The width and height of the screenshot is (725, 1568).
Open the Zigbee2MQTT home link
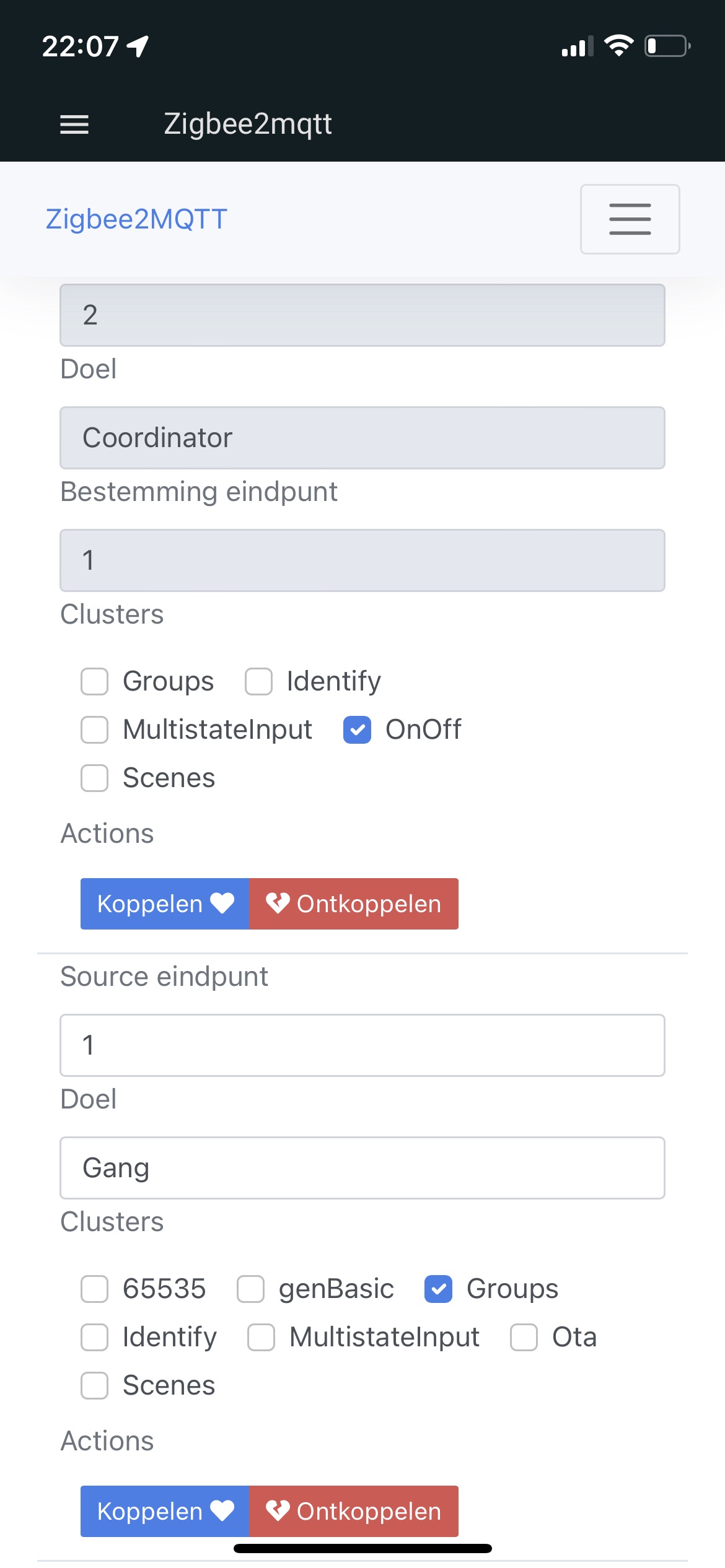pos(136,219)
